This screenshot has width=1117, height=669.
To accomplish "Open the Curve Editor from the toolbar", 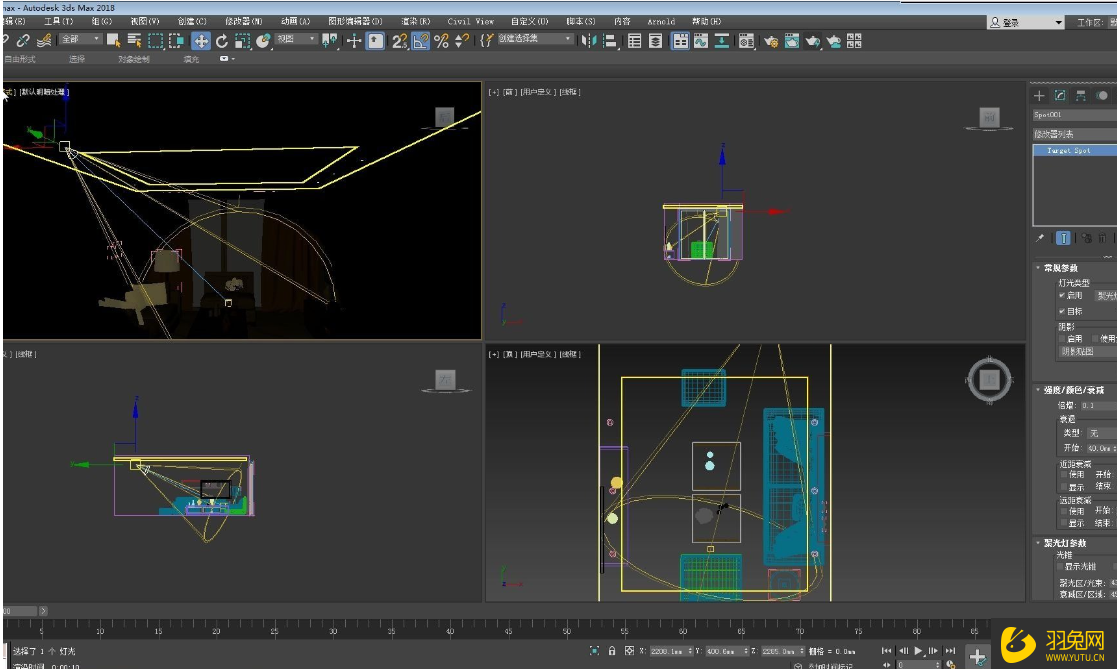I will [700, 42].
